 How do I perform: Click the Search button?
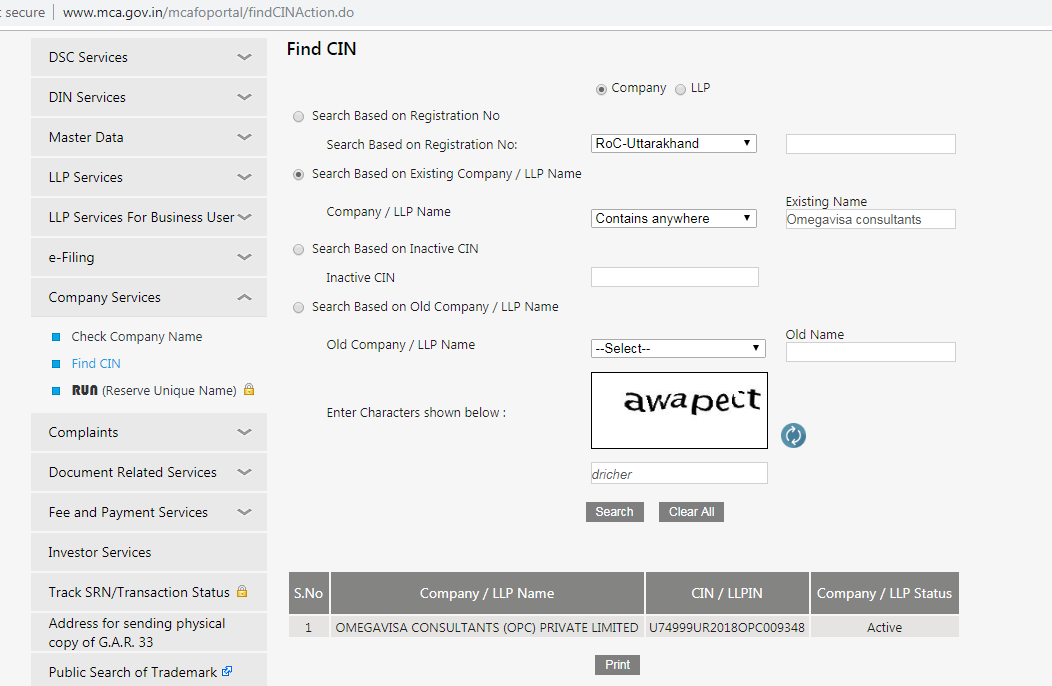[x=614, y=512]
